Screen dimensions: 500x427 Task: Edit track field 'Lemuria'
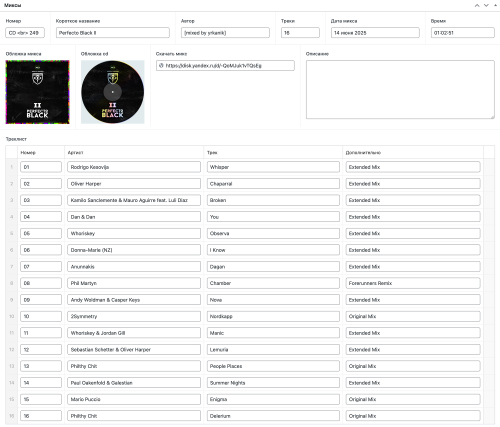(273, 350)
